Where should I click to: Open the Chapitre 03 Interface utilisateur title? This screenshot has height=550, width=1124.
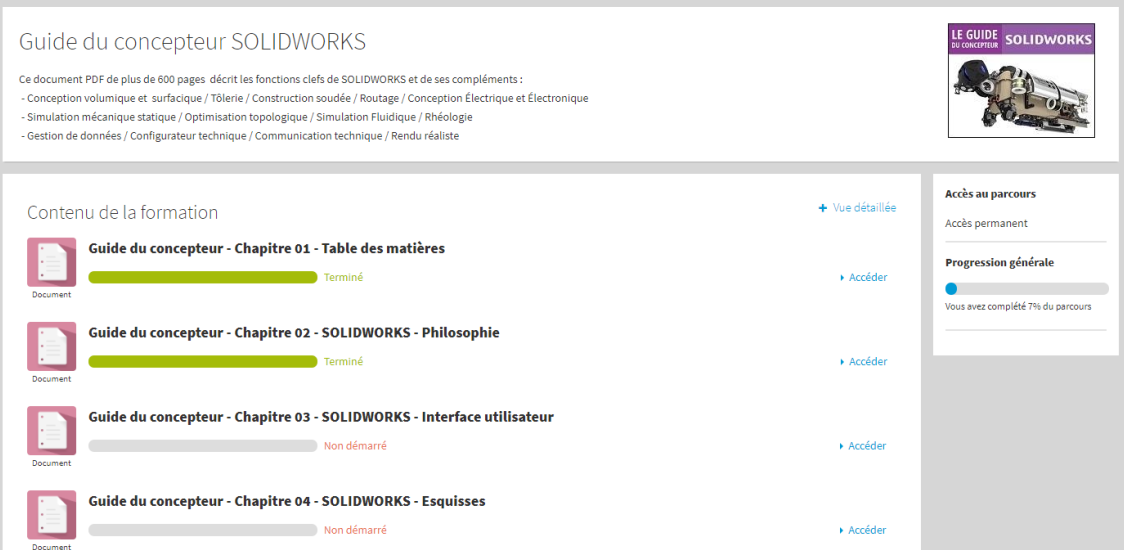click(x=320, y=417)
